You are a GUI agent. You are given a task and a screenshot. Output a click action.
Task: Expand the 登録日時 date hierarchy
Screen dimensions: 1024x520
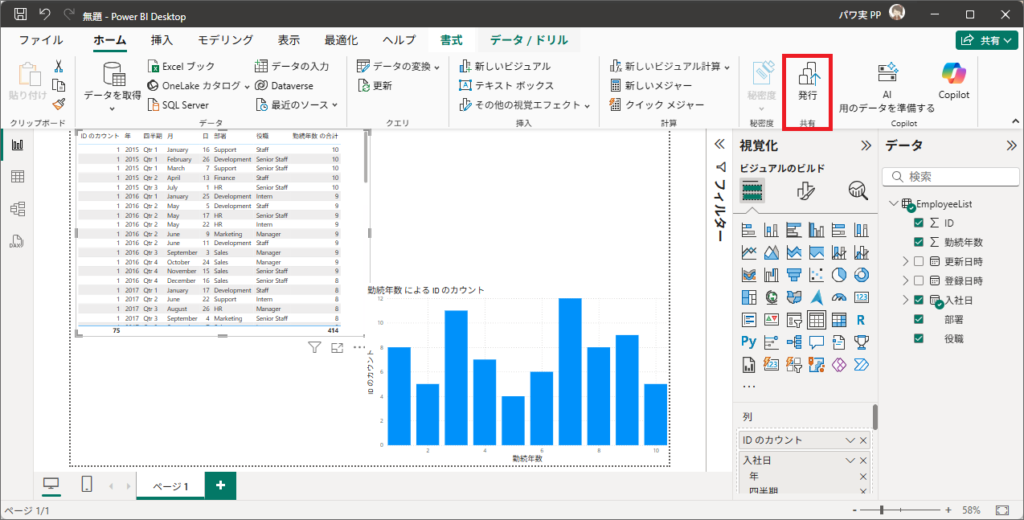click(x=905, y=281)
